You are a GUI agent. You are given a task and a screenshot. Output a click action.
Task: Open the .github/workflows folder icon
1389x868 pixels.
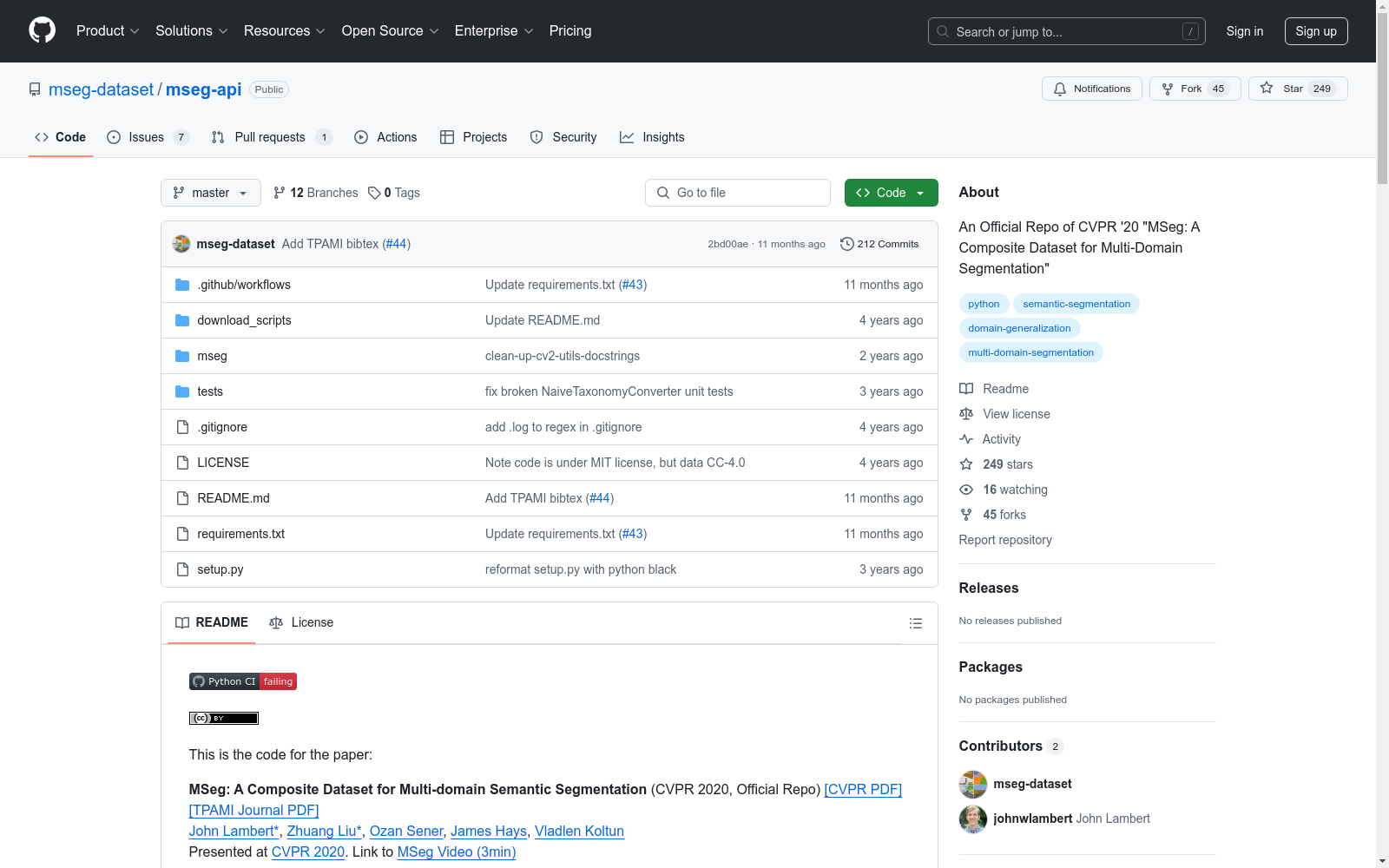tap(182, 285)
